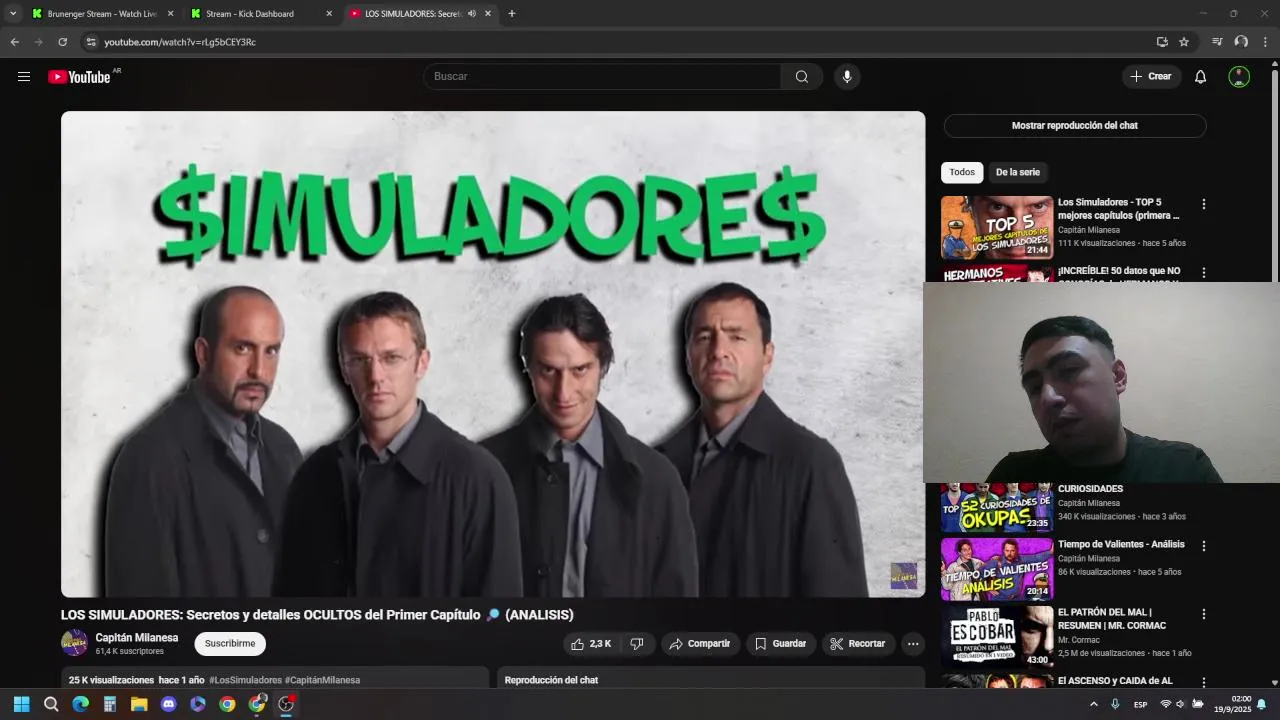Dislike the video with thumbs-down
The height and width of the screenshot is (720, 1280).
637,644
